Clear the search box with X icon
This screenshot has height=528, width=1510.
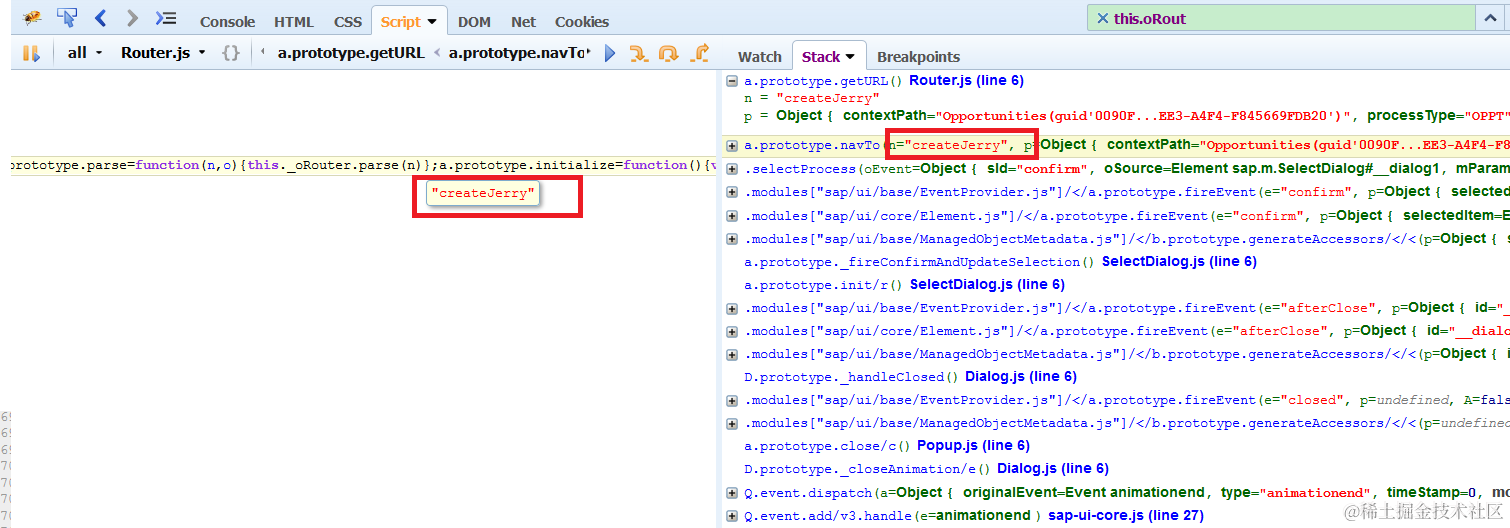pos(1102,18)
